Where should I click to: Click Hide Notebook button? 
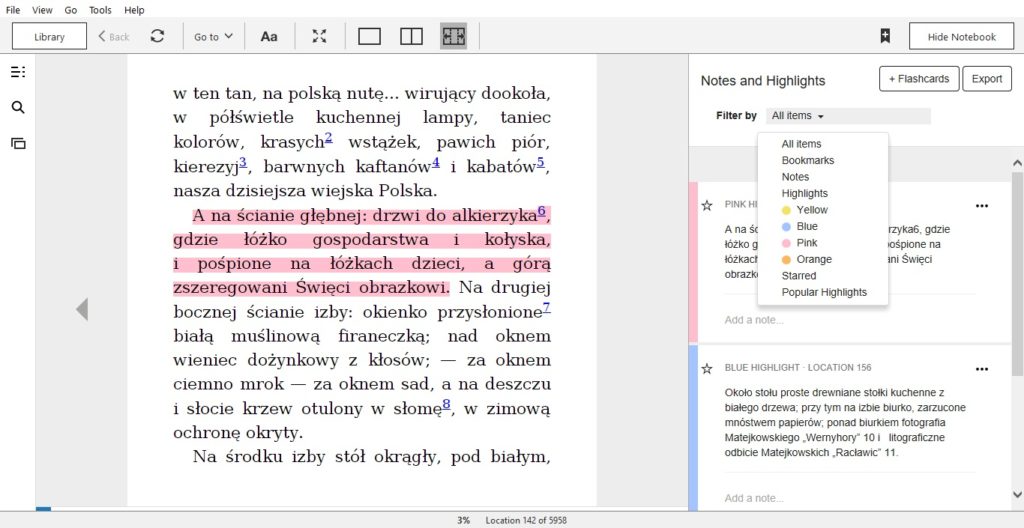point(961,37)
